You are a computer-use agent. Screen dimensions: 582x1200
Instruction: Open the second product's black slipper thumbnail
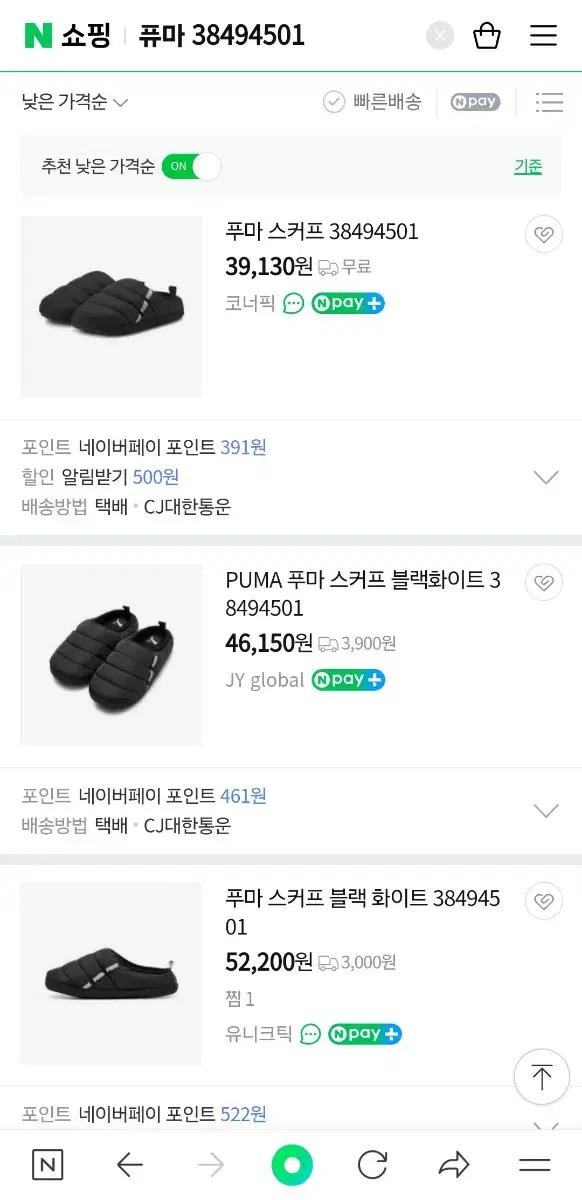point(110,653)
